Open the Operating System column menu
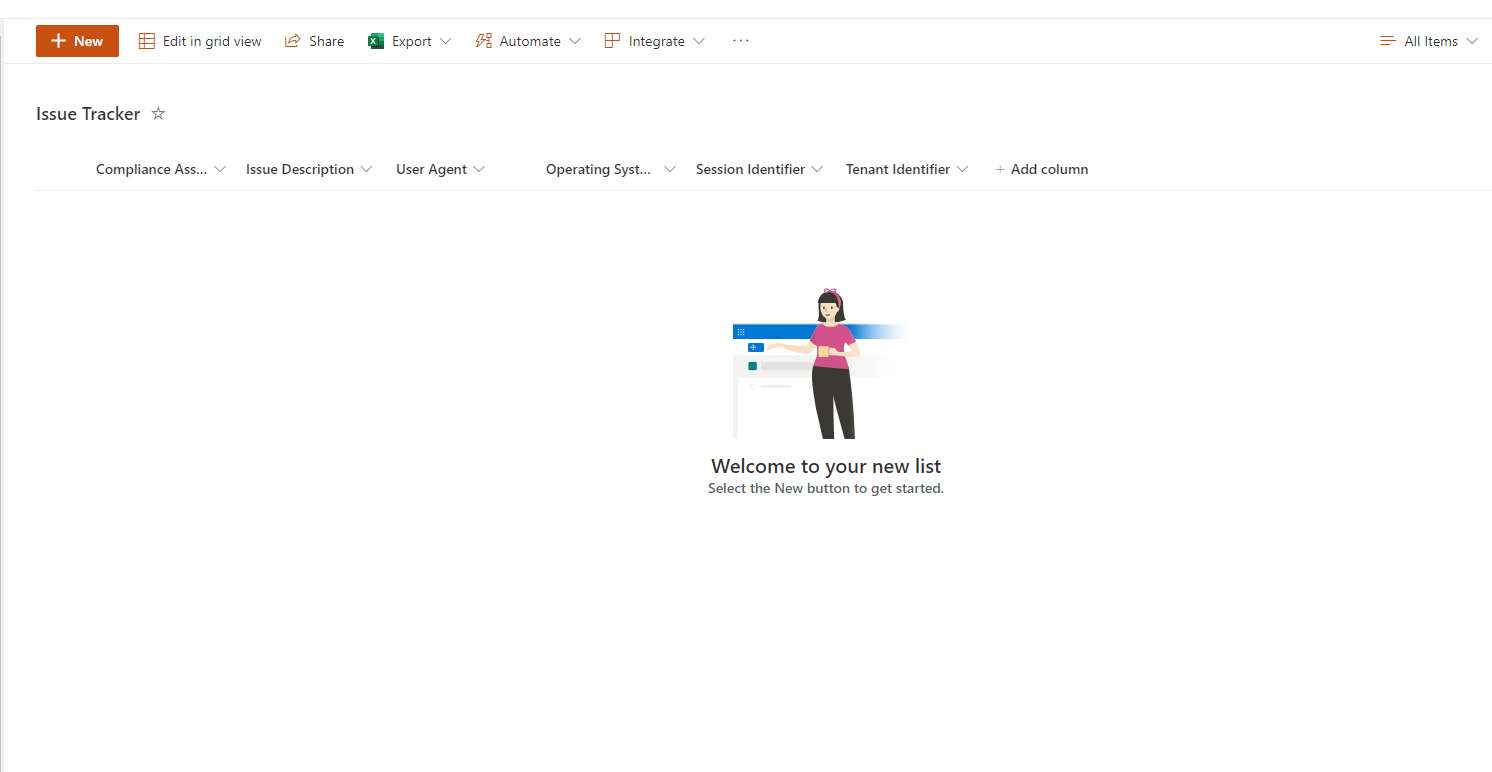This screenshot has width=1492, height=772. (670, 169)
